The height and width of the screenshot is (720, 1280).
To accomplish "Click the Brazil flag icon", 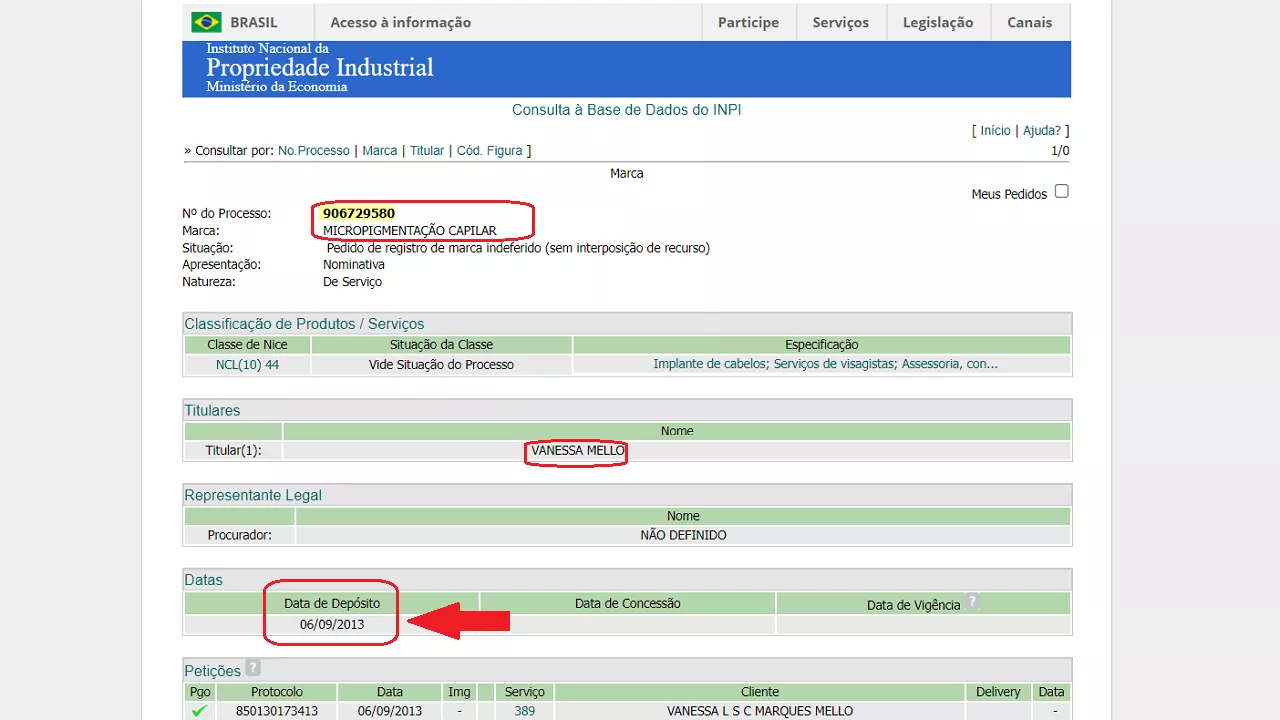I will [207, 22].
